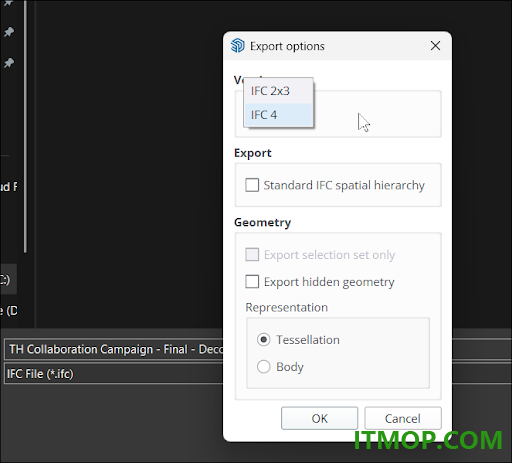
Task: Click the middle pin icon in sidebar
Action: coord(9,32)
